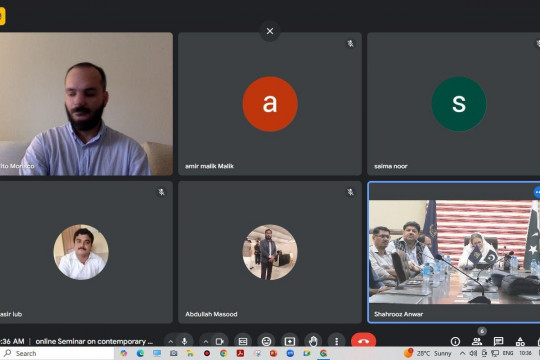Open the network connection tray icon

(495, 353)
